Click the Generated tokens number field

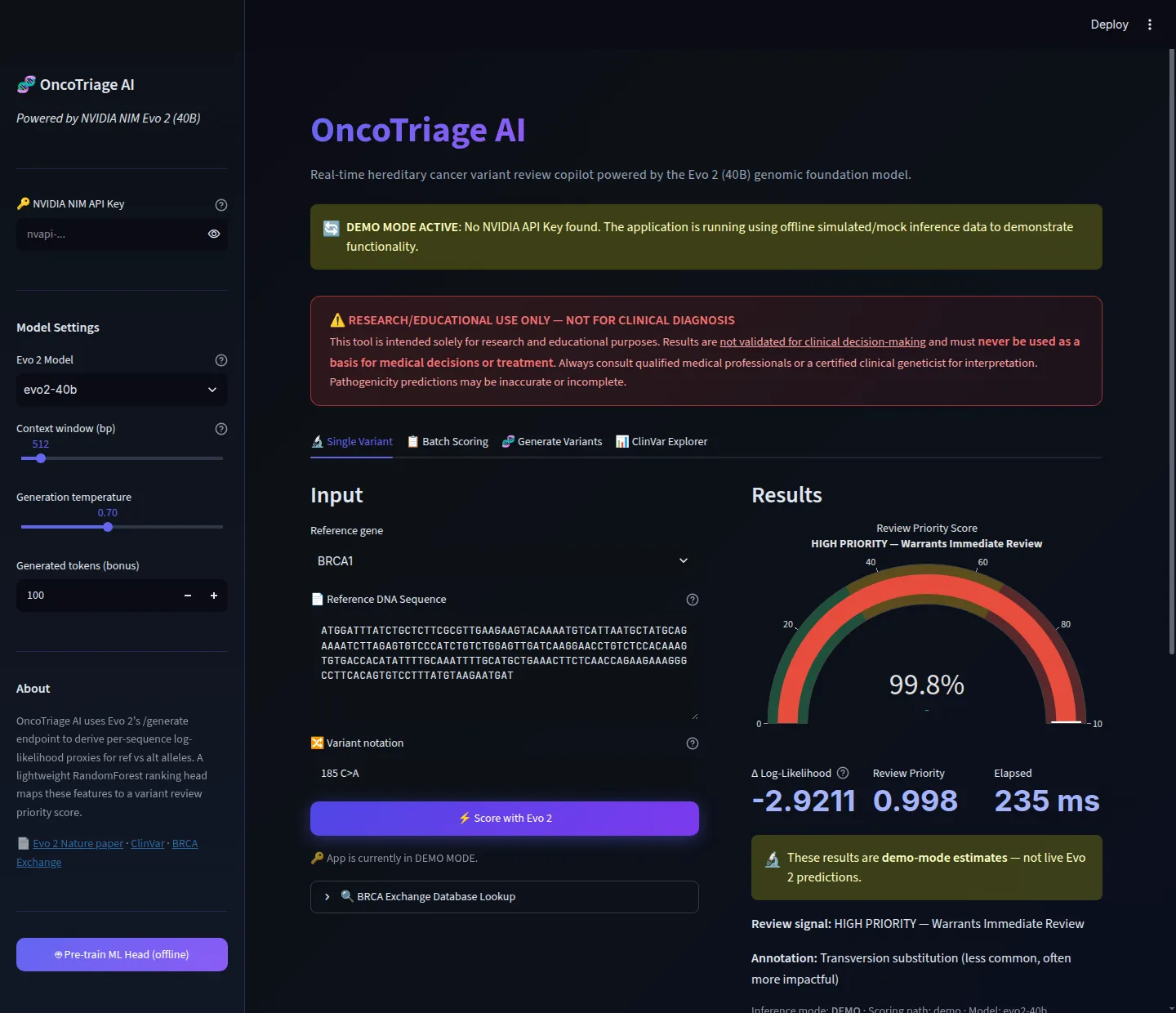point(96,596)
